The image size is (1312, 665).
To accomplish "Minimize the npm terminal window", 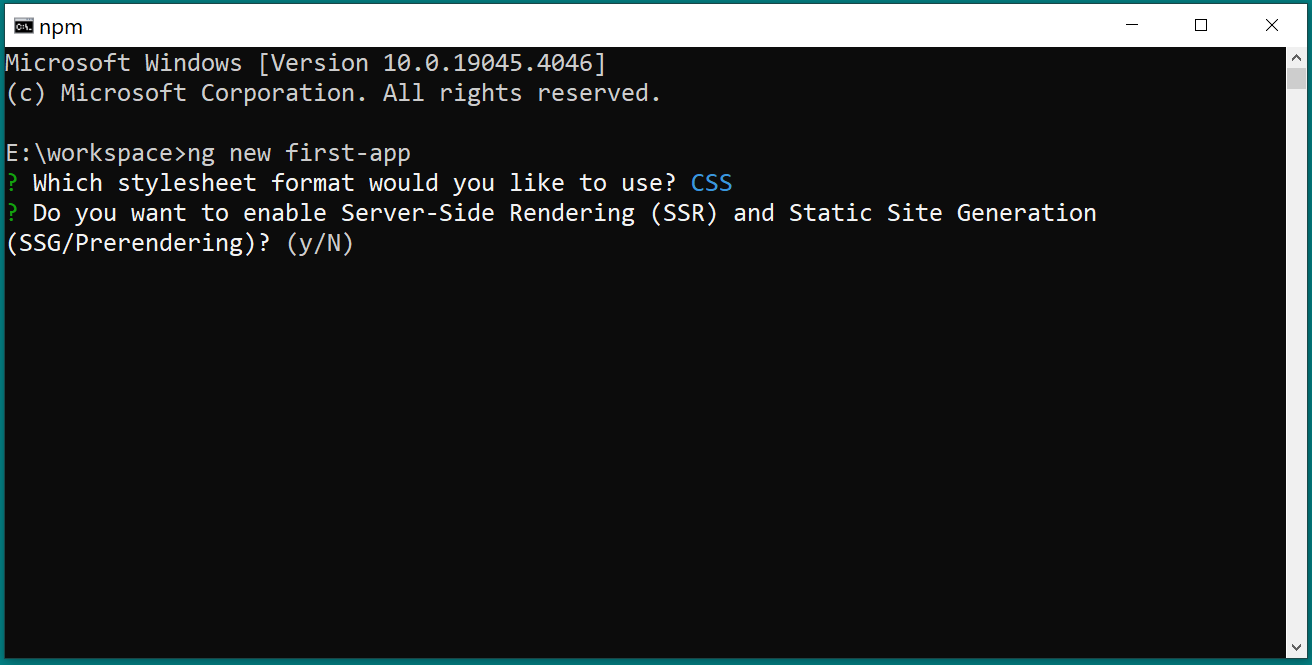I will (1131, 25).
